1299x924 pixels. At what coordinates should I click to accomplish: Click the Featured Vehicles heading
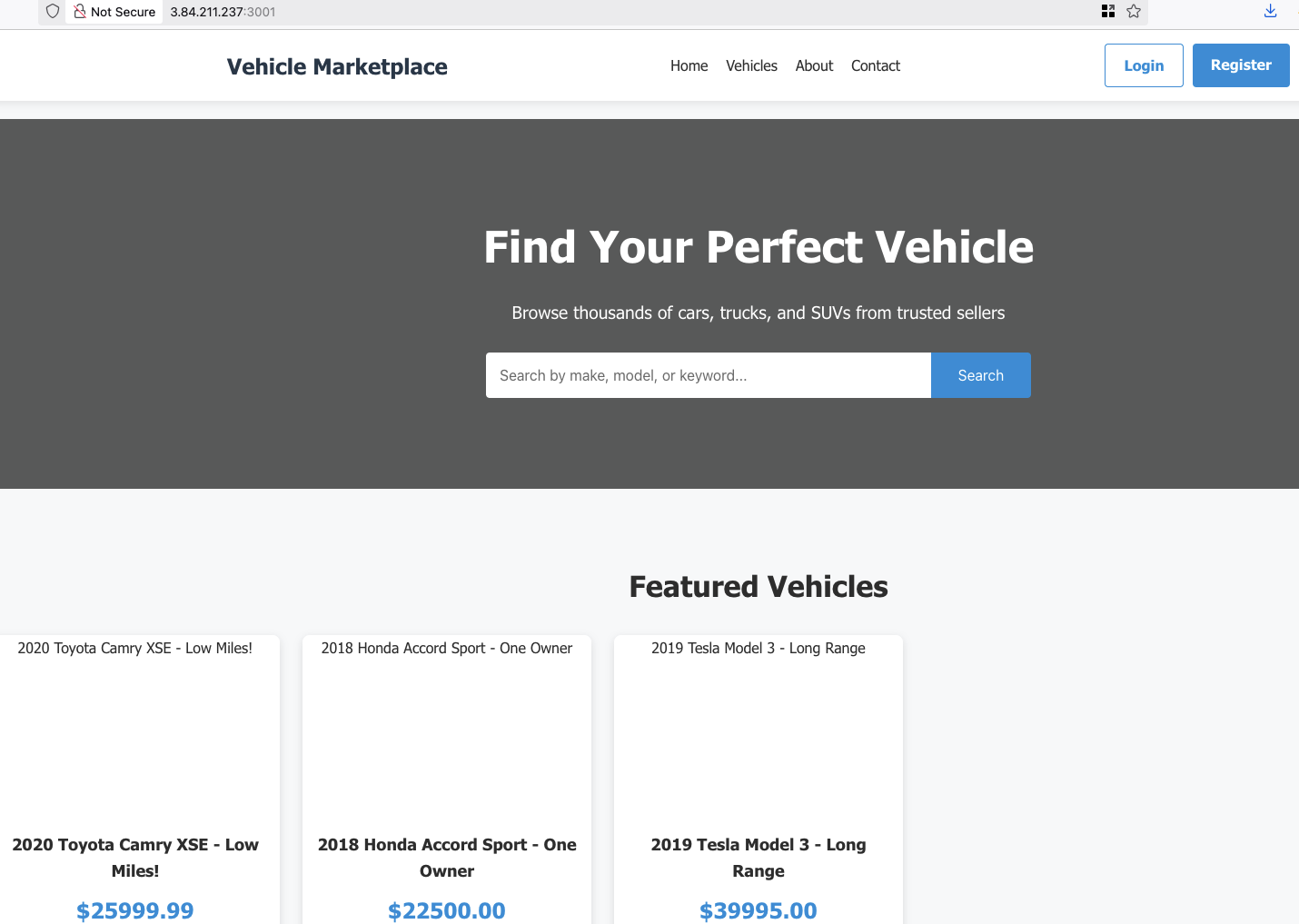[759, 587]
